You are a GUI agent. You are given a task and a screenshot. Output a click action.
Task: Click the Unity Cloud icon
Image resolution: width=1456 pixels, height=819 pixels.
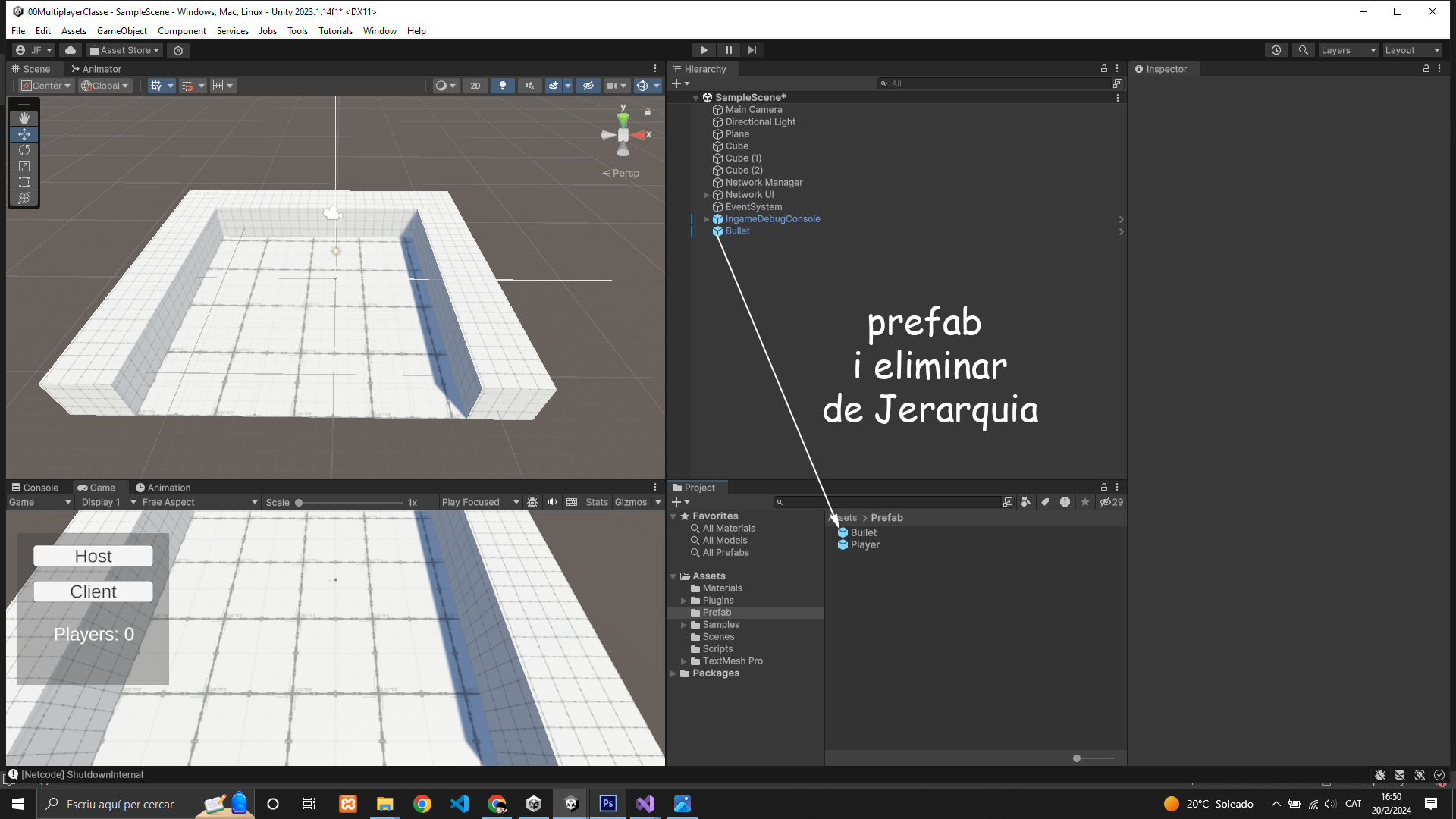[x=71, y=50]
